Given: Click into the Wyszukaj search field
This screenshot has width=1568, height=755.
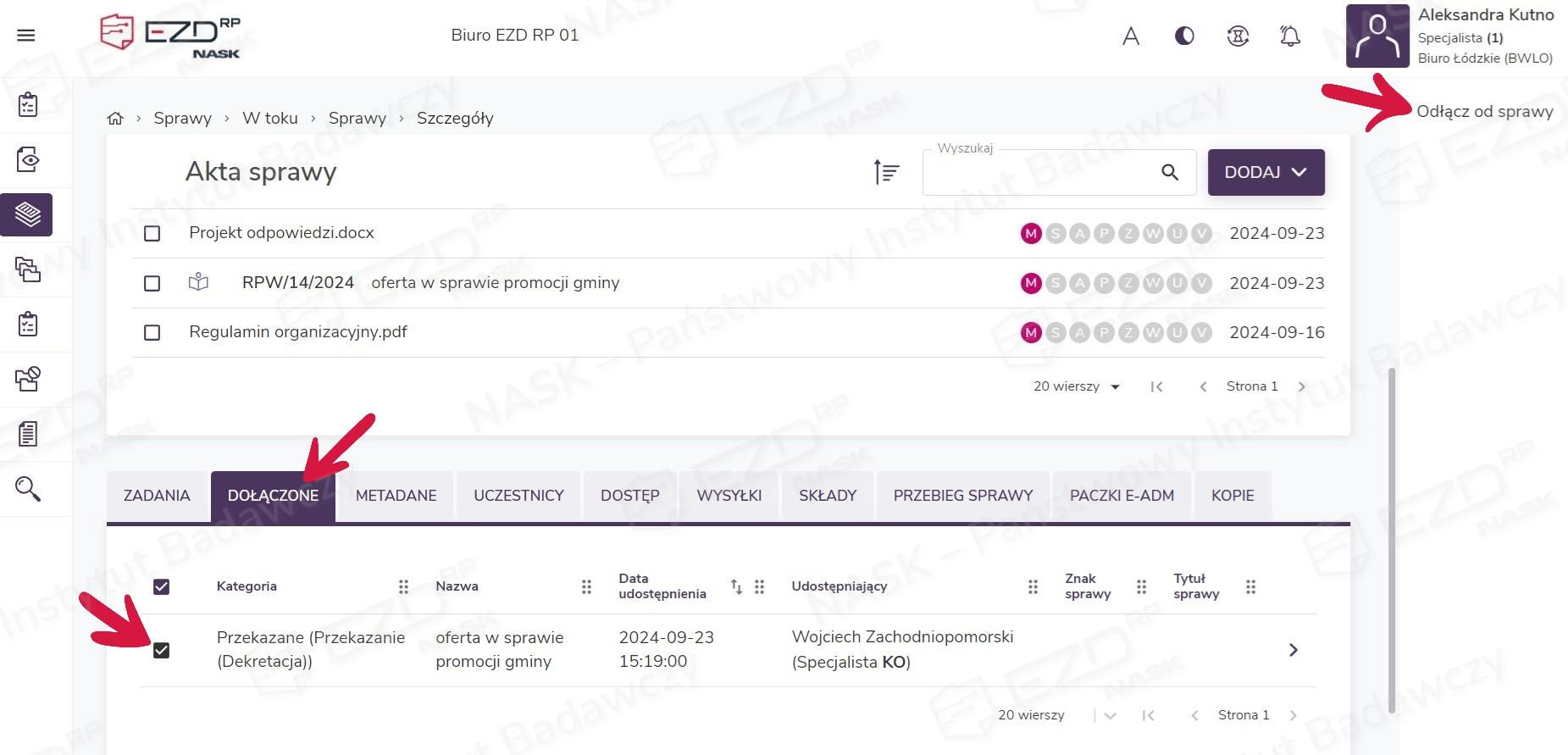Looking at the screenshot, I should [x=1038, y=174].
